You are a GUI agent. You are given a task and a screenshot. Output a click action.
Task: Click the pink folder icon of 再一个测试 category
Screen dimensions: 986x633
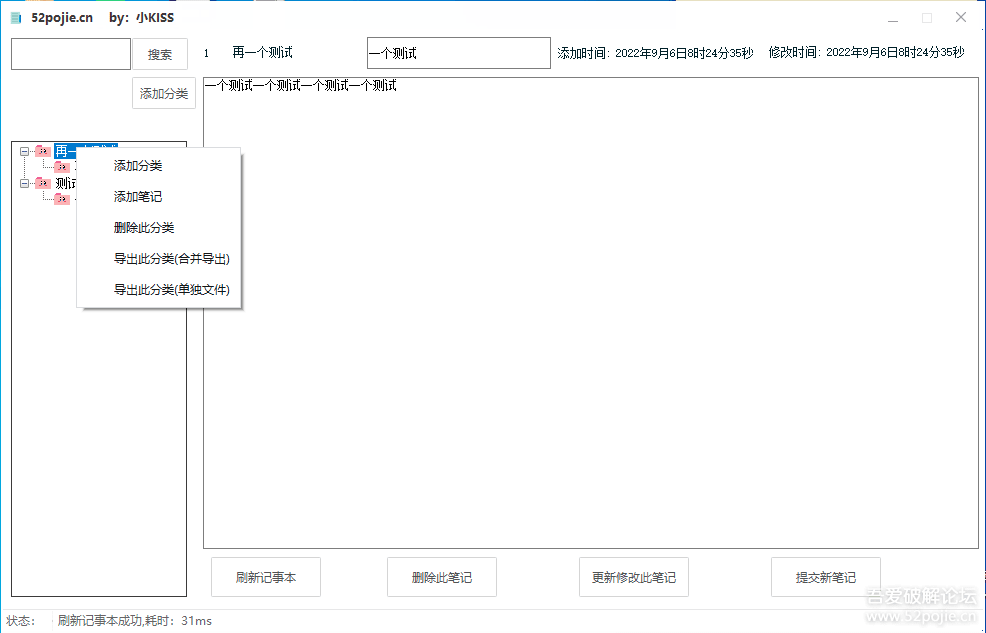pyautogui.click(x=43, y=151)
